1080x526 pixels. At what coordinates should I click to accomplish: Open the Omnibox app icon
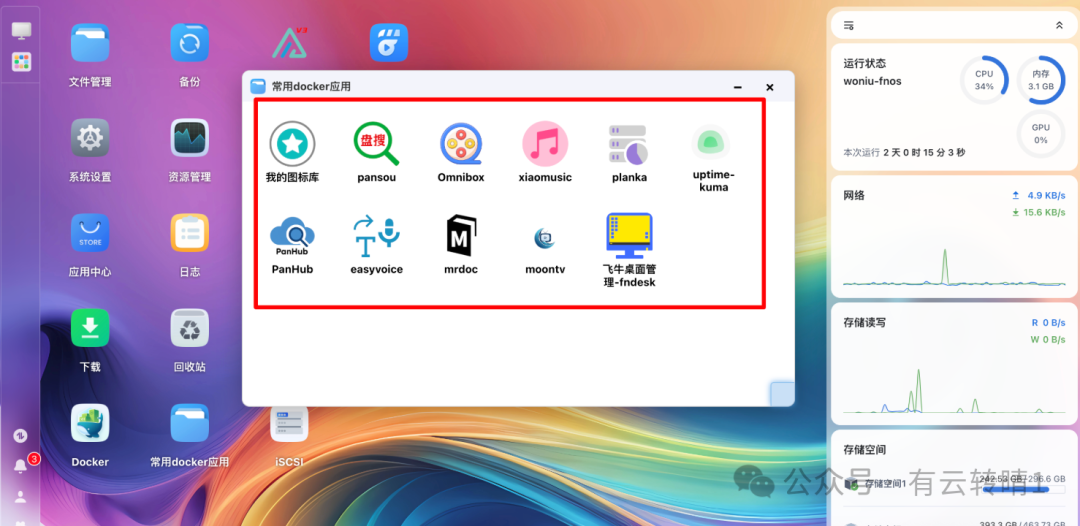(x=461, y=144)
